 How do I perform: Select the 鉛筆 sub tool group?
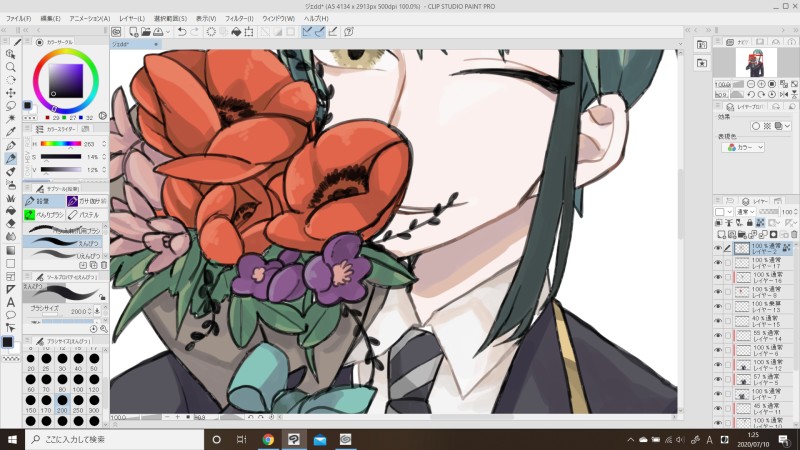tap(44, 202)
